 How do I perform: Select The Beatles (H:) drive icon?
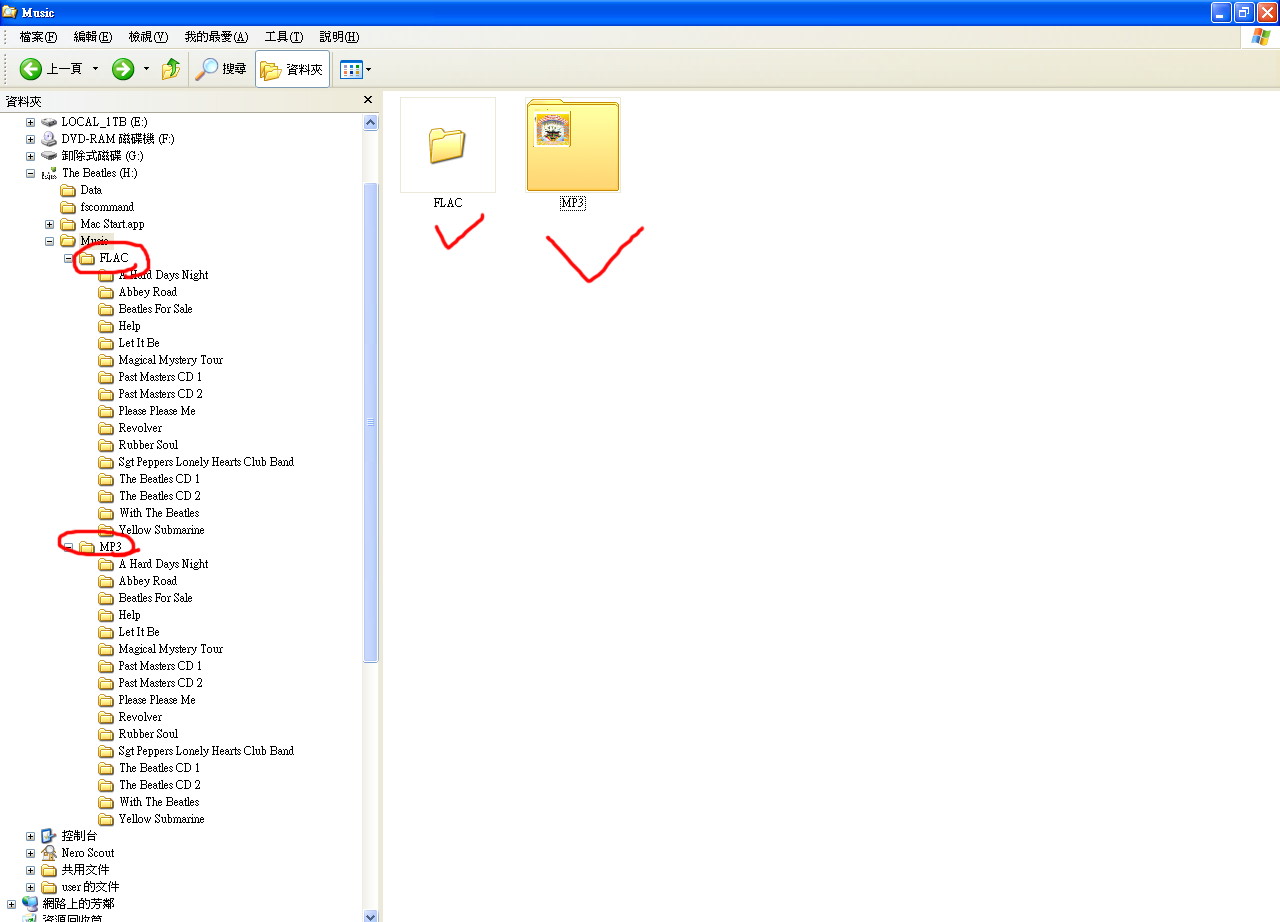pos(49,173)
